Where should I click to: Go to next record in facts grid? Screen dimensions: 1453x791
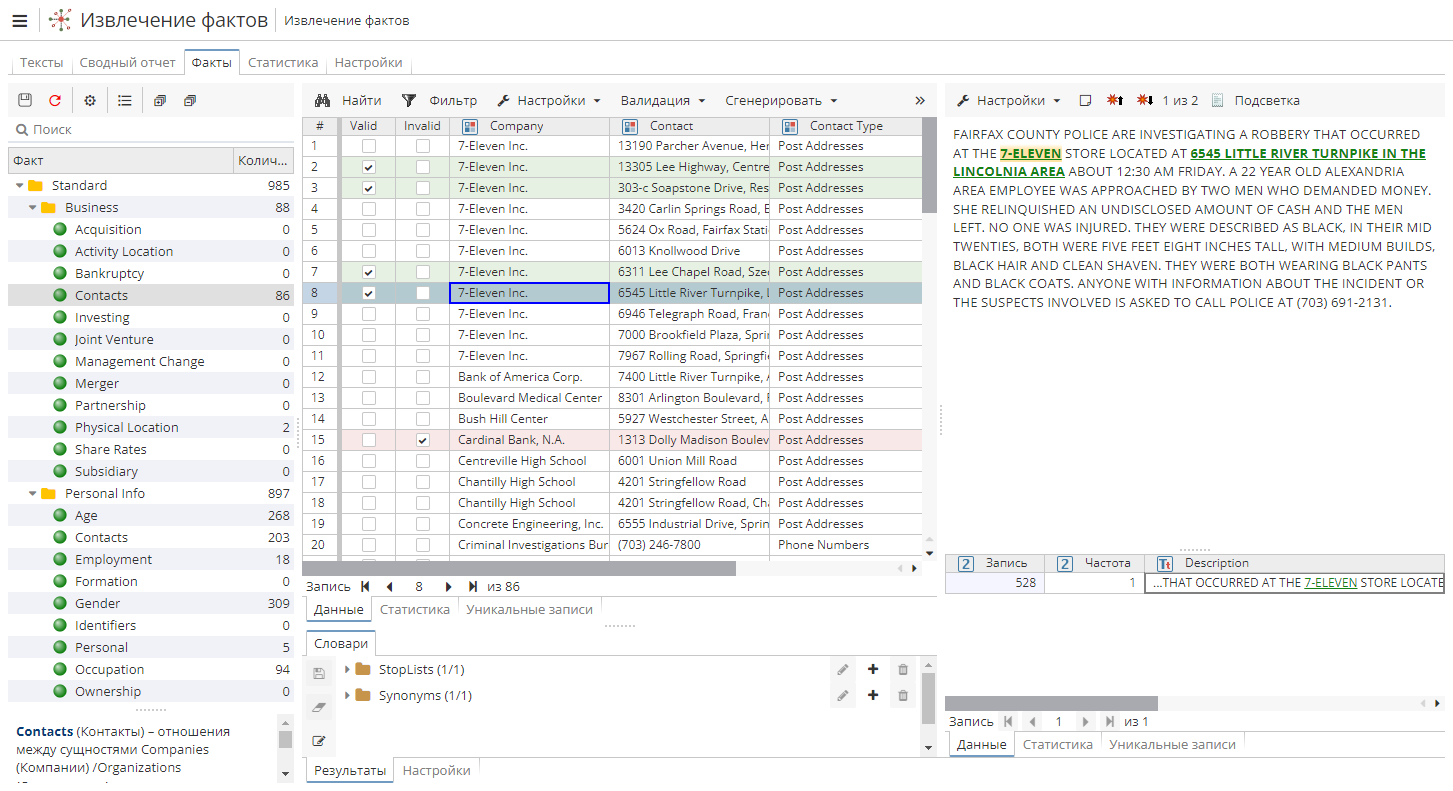coord(448,587)
